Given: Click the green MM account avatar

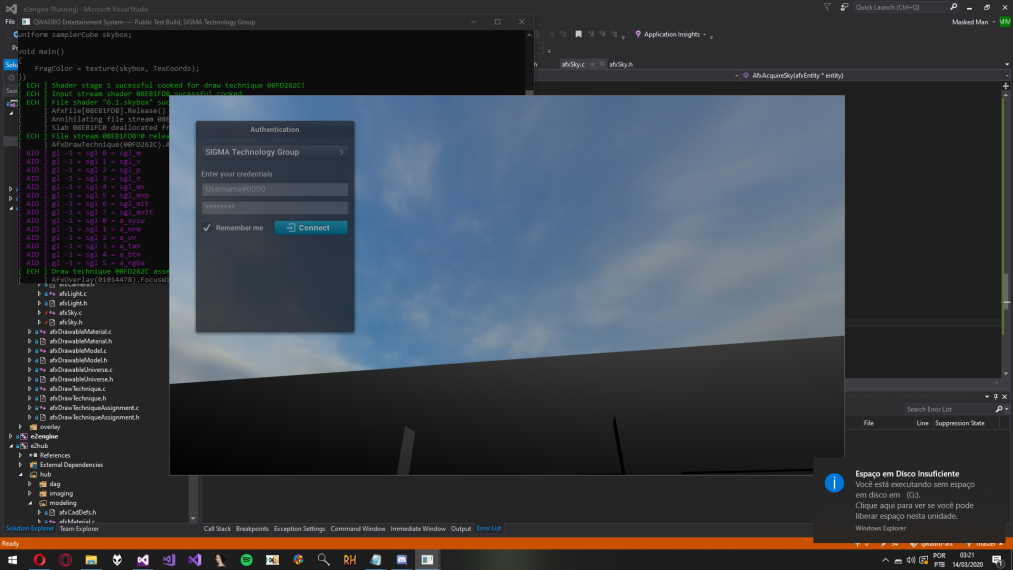Looking at the screenshot, I should point(1005,22).
